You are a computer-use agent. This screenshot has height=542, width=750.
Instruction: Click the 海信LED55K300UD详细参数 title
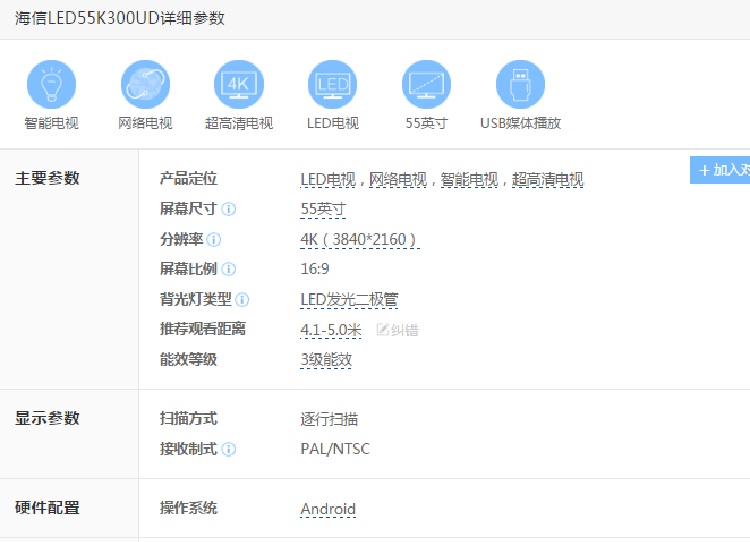click(x=120, y=18)
